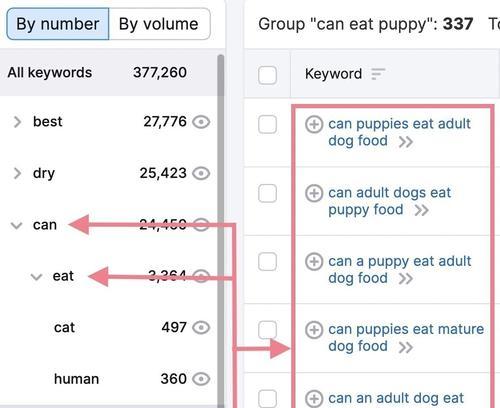Add 'can adult dogs eat puppy food' plus icon
The image size is (500, 408).
click(x=314, y=193)
